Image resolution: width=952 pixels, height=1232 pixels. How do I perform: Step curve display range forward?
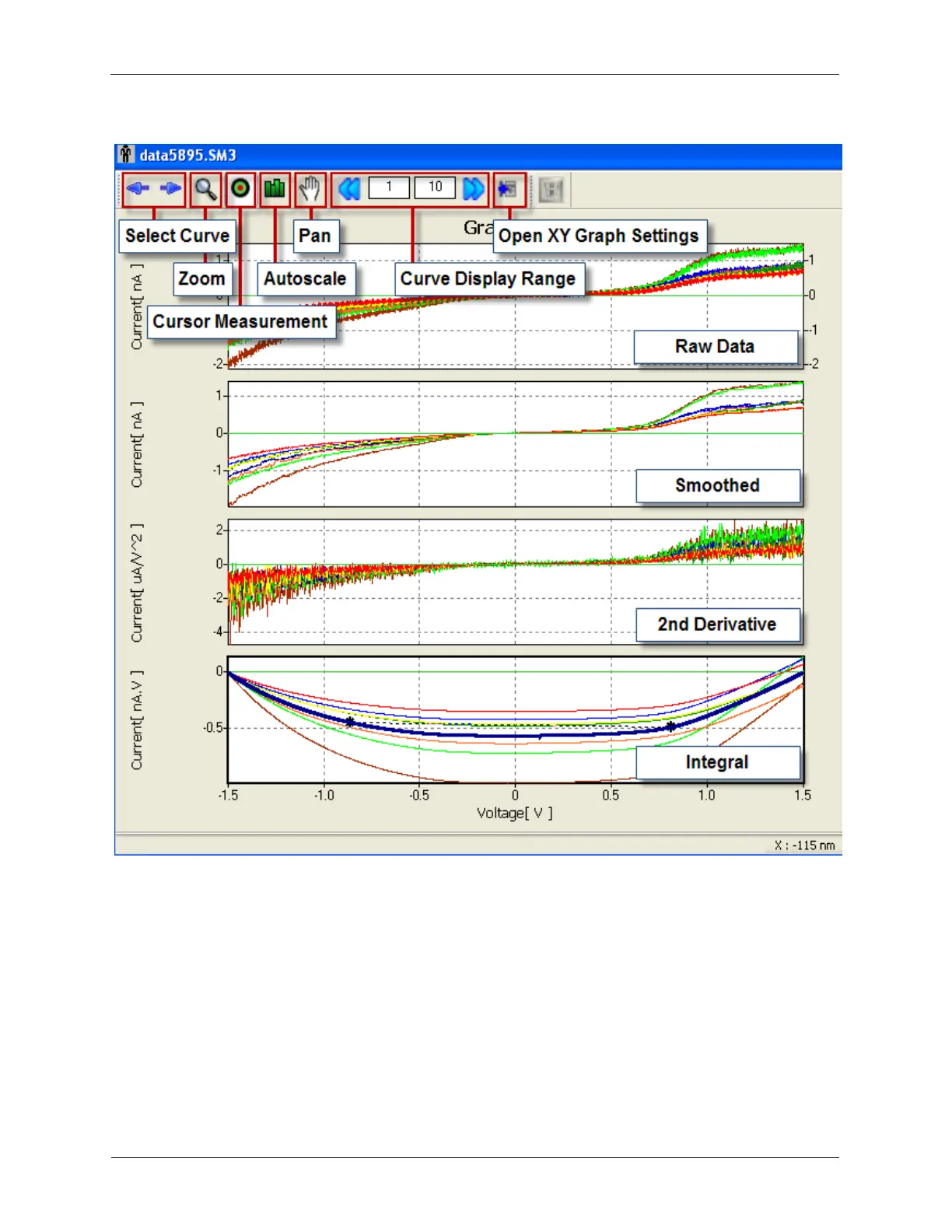473,189
